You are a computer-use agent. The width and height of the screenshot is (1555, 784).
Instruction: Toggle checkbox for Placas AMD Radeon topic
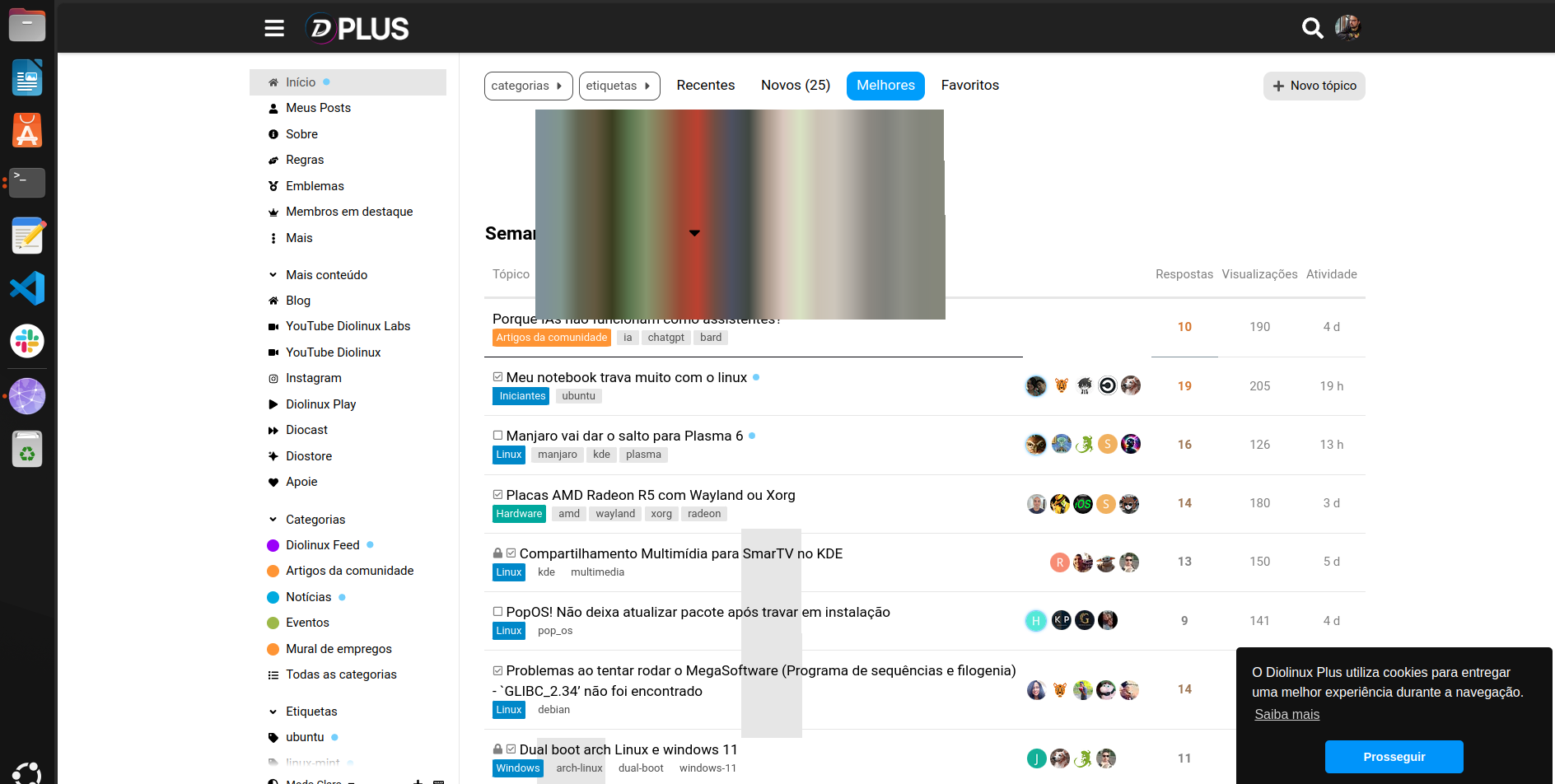pos(497,495)
